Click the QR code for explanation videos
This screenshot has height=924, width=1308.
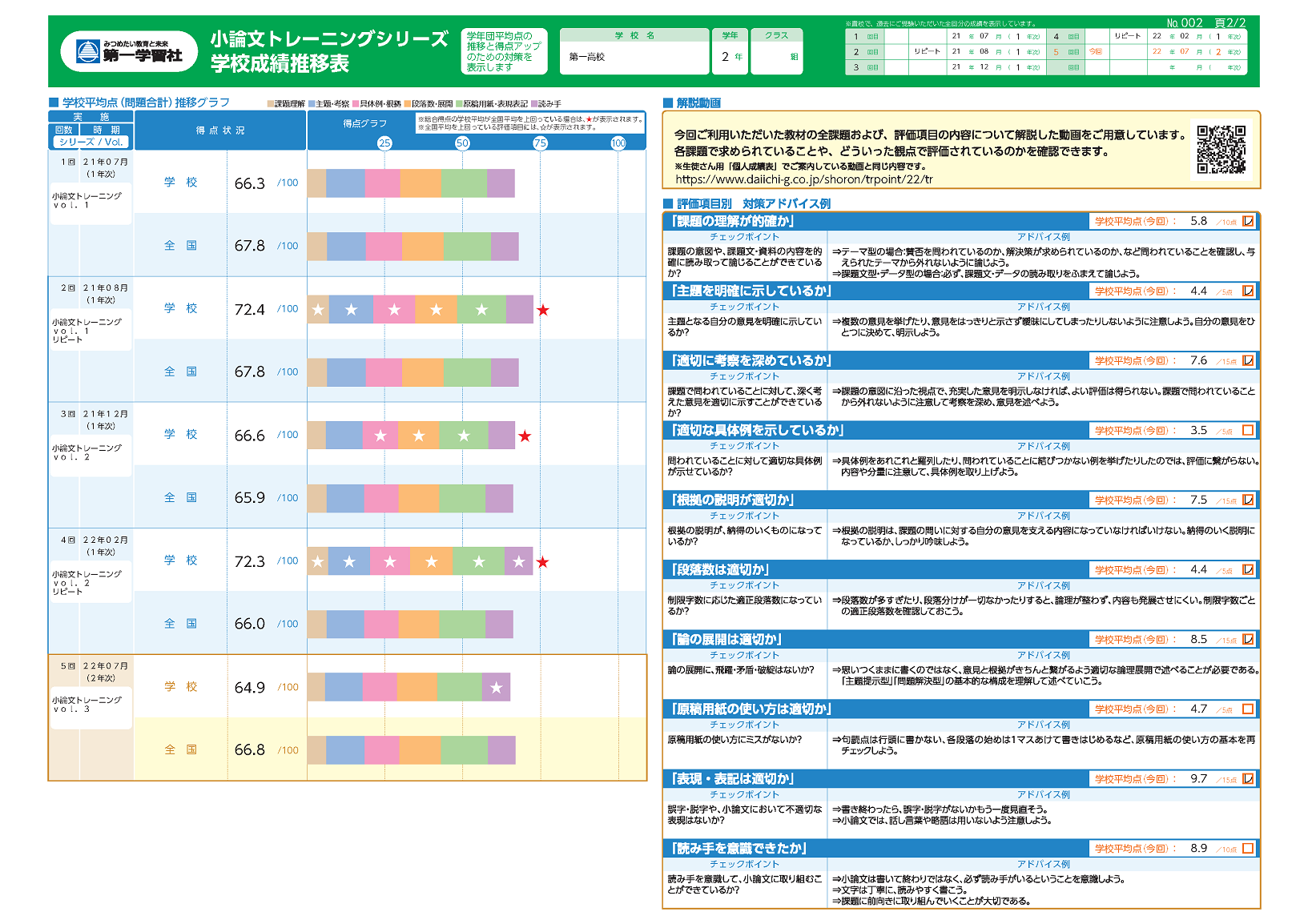coord(1221,149)
